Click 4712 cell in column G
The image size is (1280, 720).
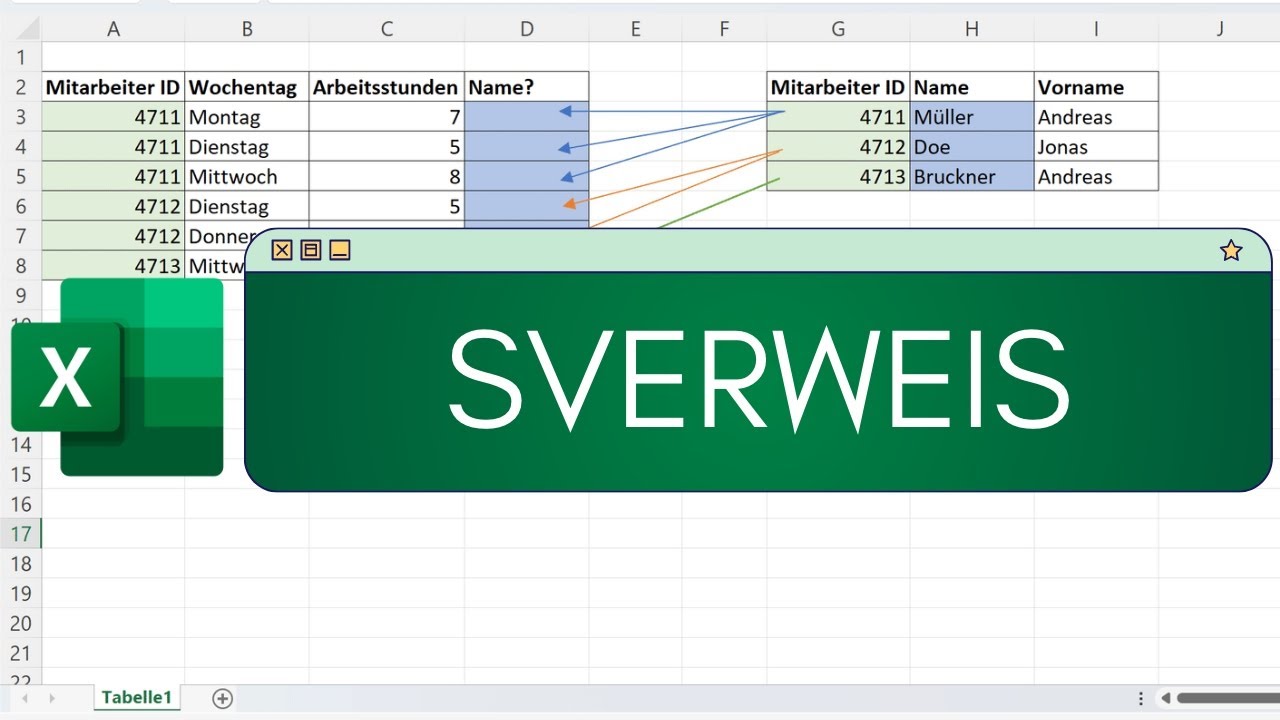click(x=838, y=147)
